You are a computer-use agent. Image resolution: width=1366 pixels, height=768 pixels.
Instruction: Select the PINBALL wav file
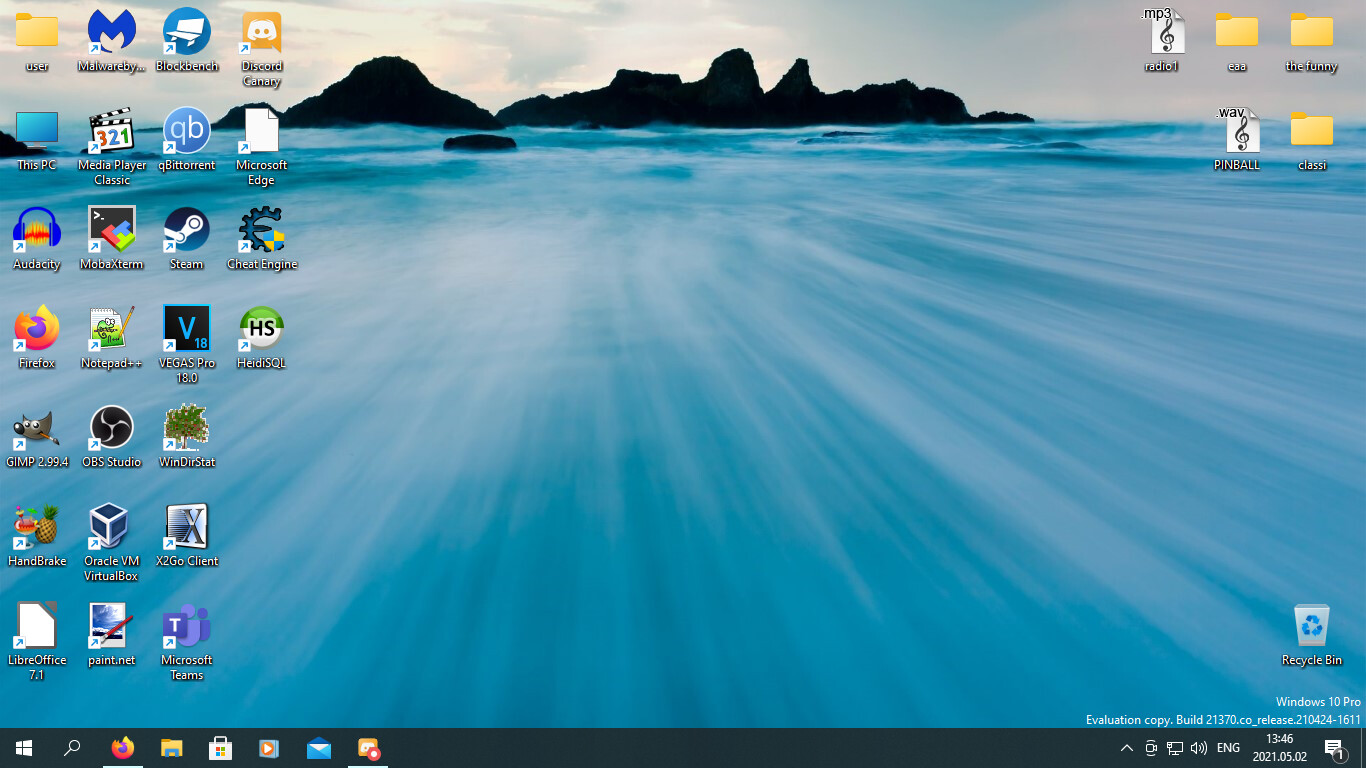pyautogui.click(x=1237, y=140)
